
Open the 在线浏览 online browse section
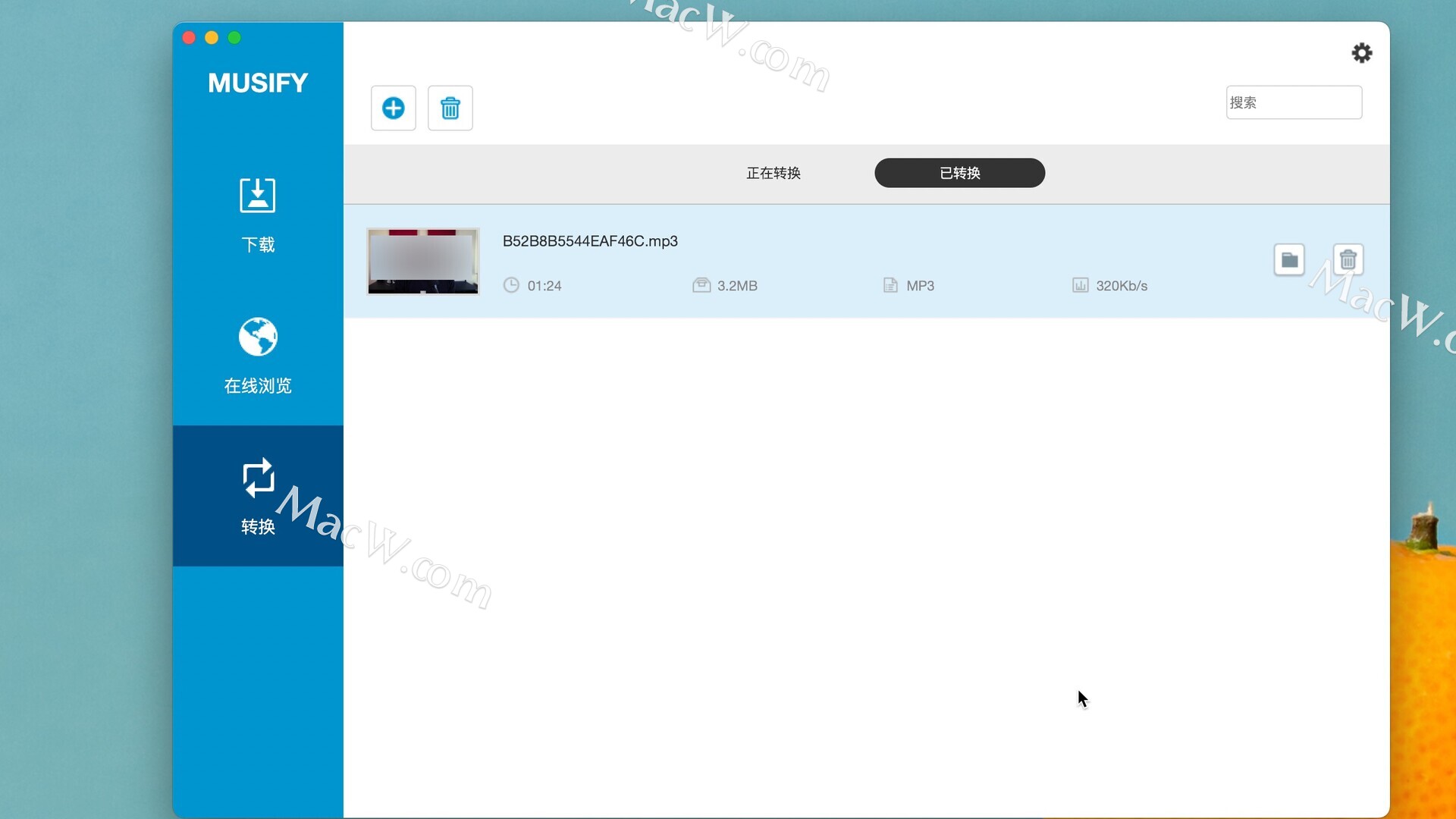[258, 356]
